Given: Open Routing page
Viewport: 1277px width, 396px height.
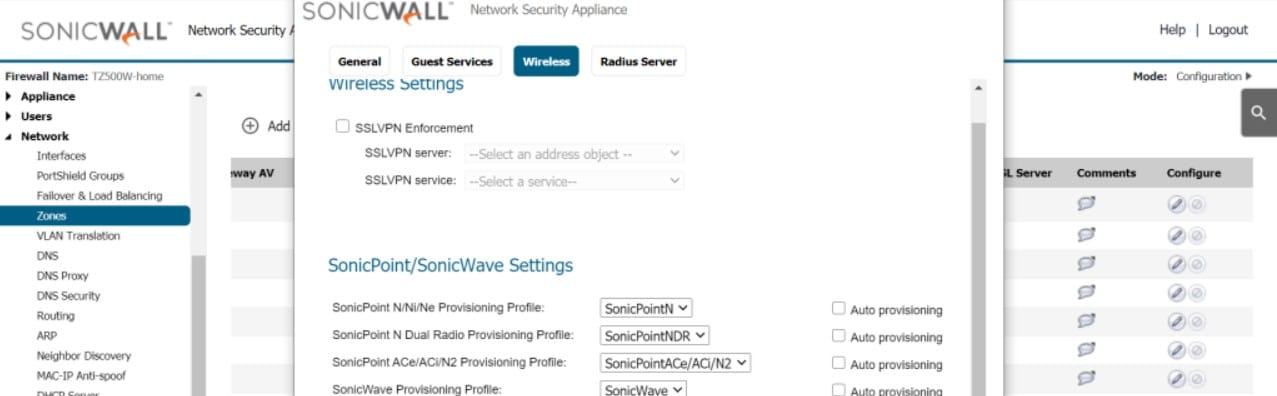Looking at the screenshot, I should pyautogui.click(x=55, y=316).
